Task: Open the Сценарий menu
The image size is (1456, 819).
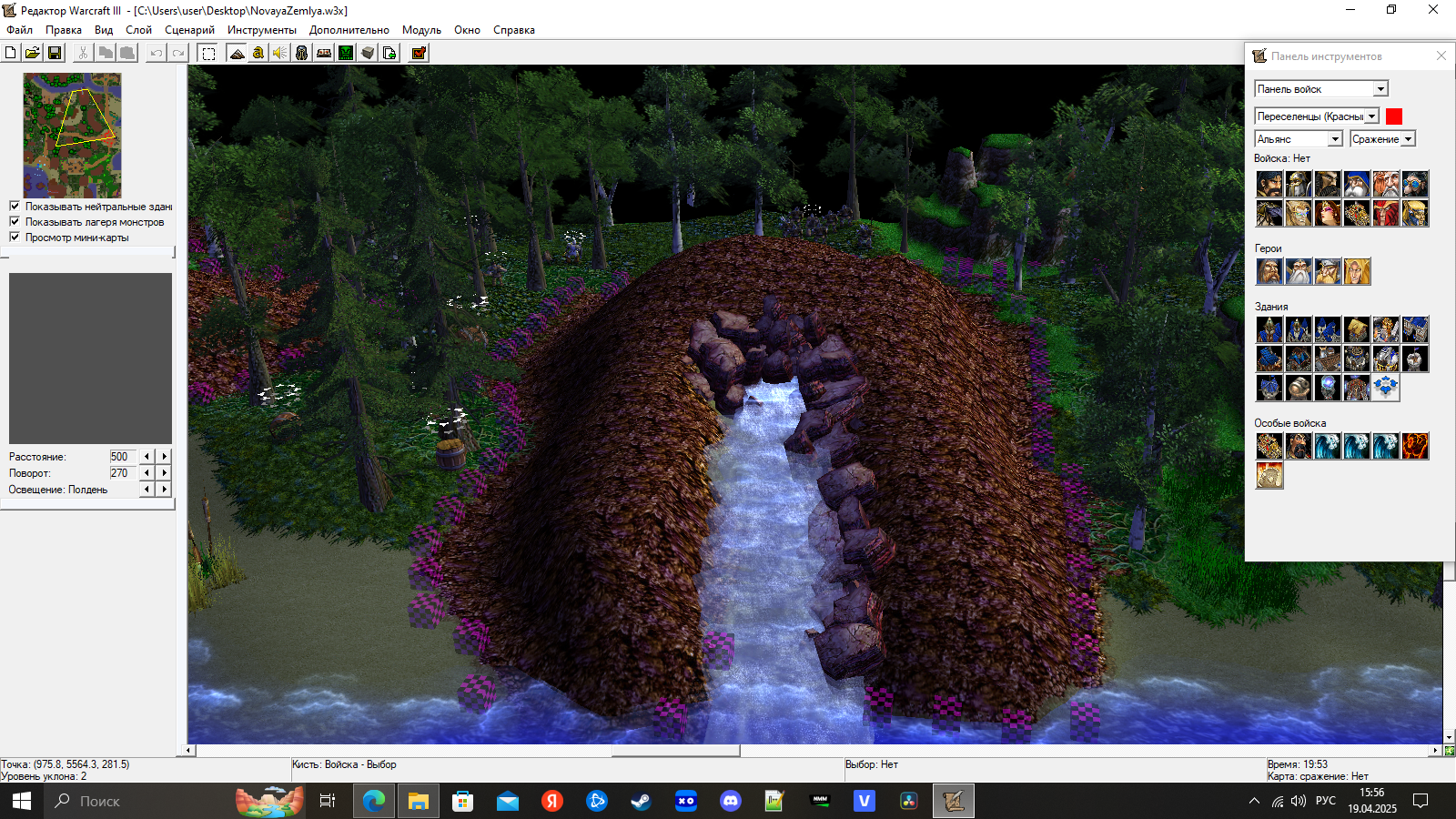Action: (189, 30)
